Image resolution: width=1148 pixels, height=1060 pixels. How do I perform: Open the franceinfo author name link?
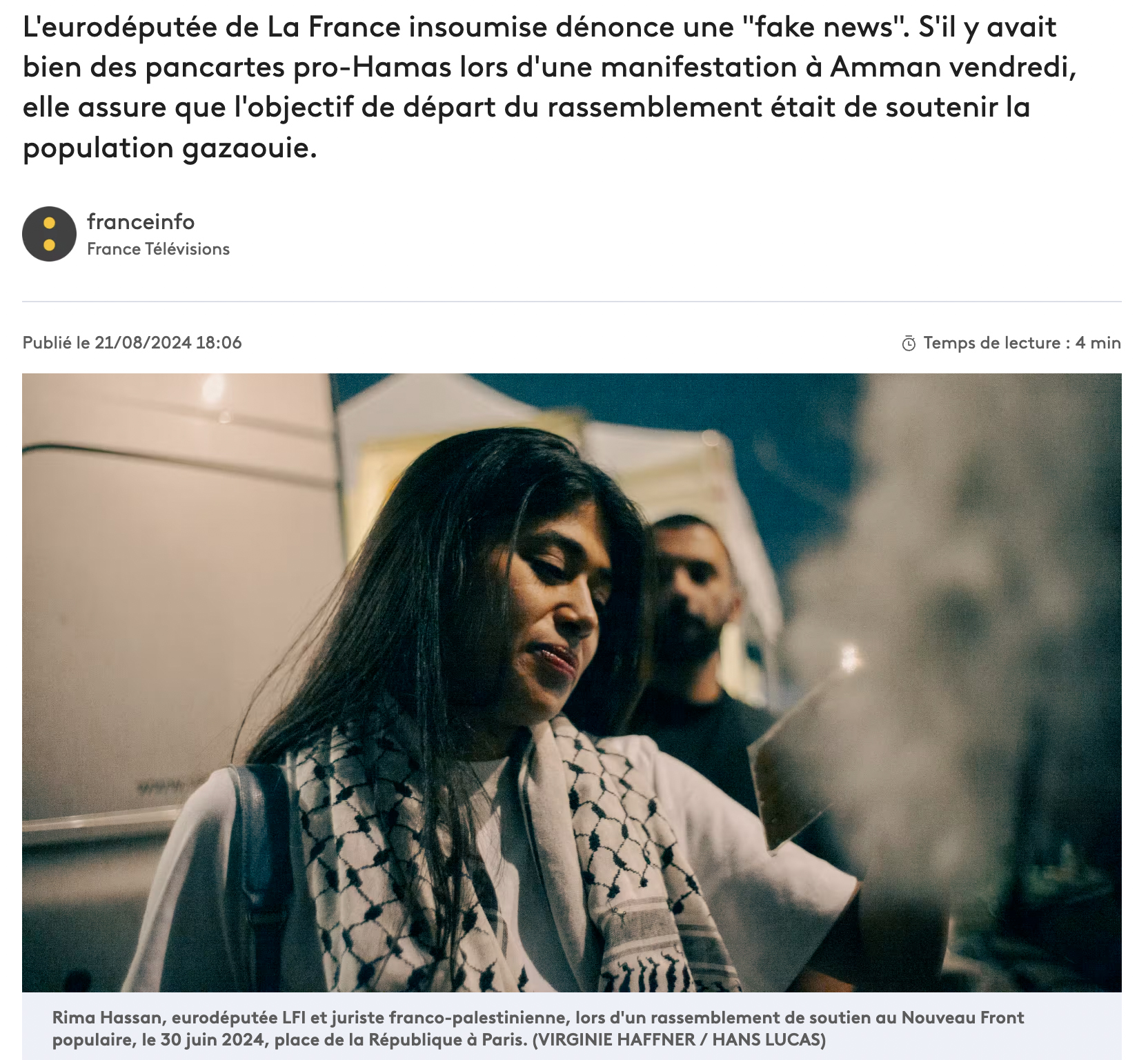point(141,222)
